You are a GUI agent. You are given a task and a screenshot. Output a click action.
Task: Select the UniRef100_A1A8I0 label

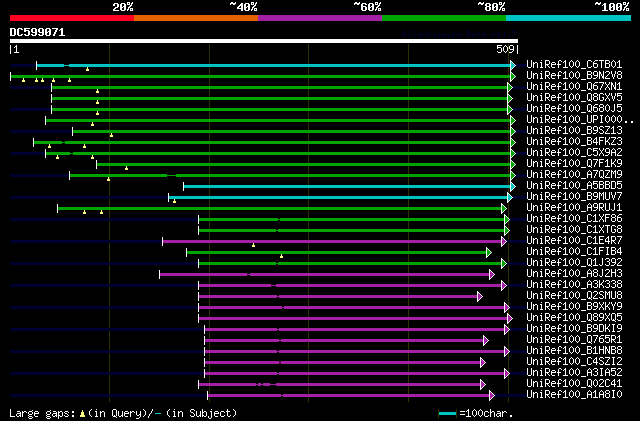tap(574, 395)
